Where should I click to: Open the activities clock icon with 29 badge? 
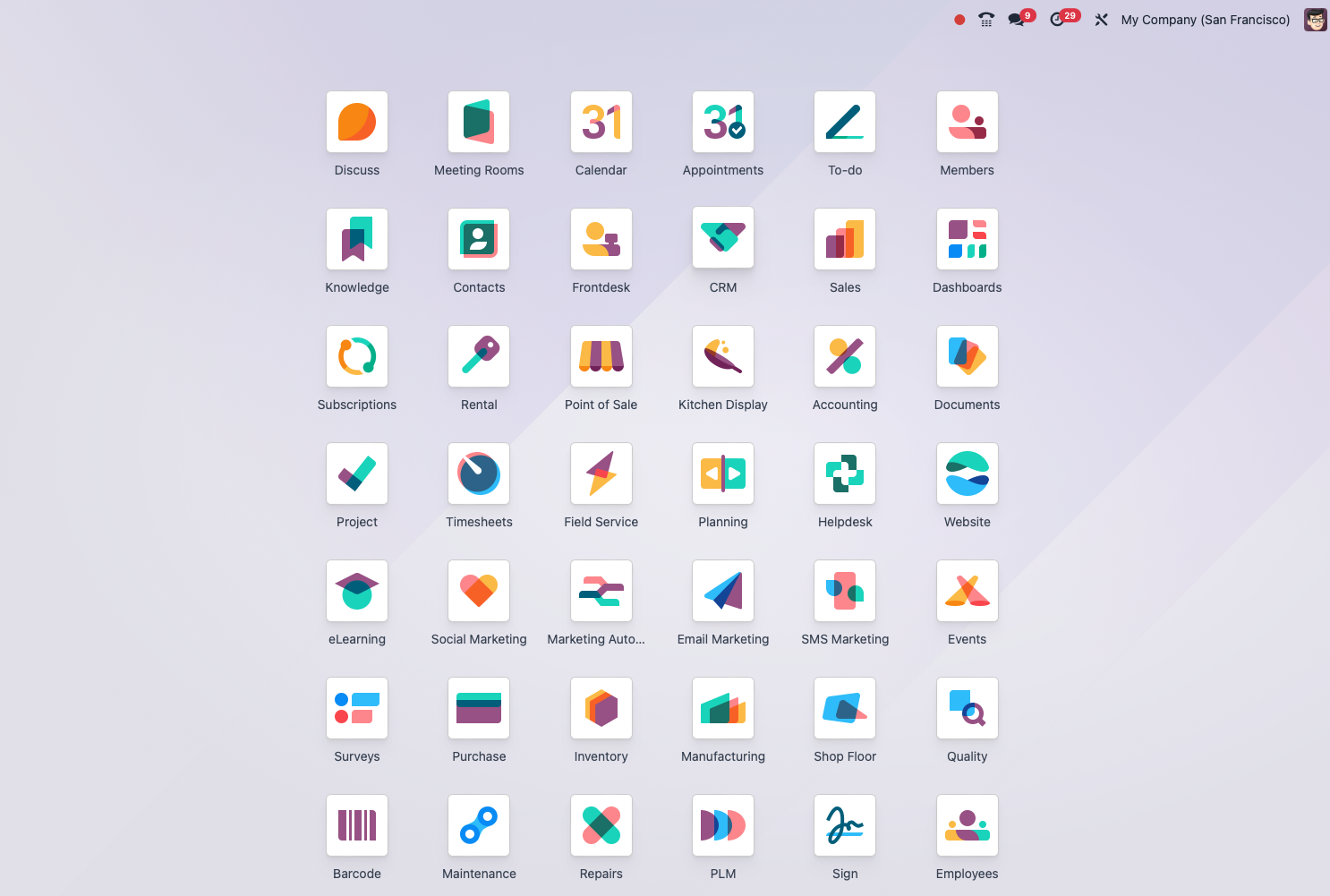pos(1058,20)
